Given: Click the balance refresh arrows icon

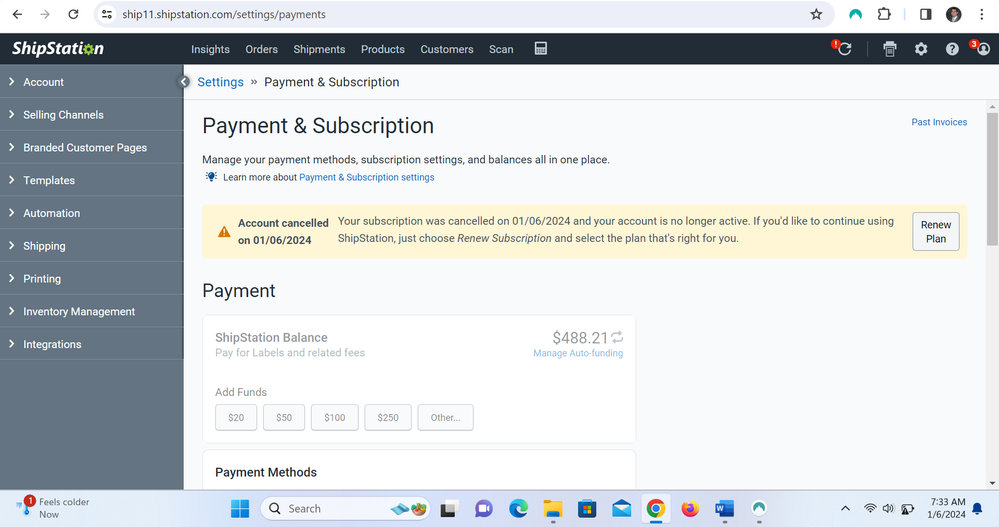Looking at the screenshot, I should pyautogui.click(x=617, y=337).
